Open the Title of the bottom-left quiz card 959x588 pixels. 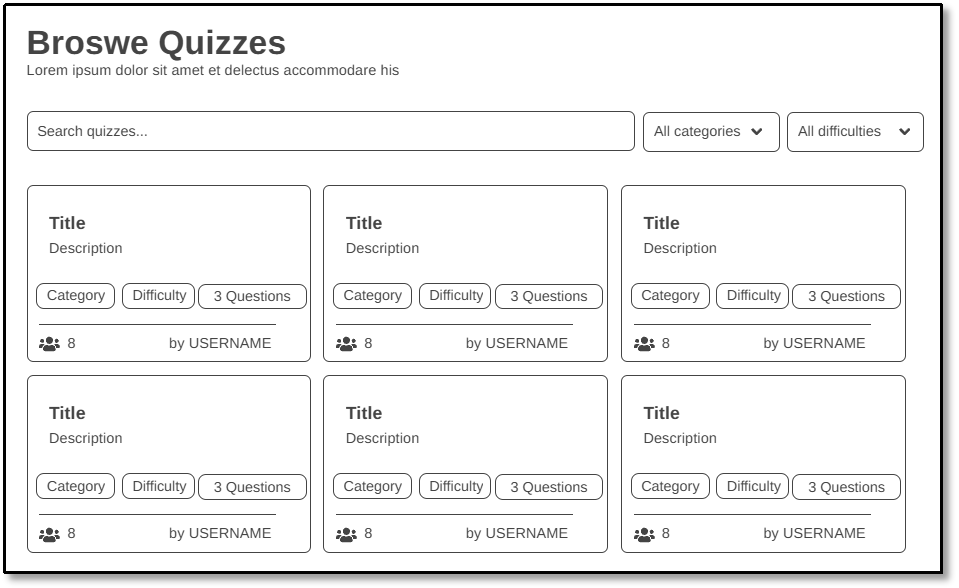pos(67,413)
